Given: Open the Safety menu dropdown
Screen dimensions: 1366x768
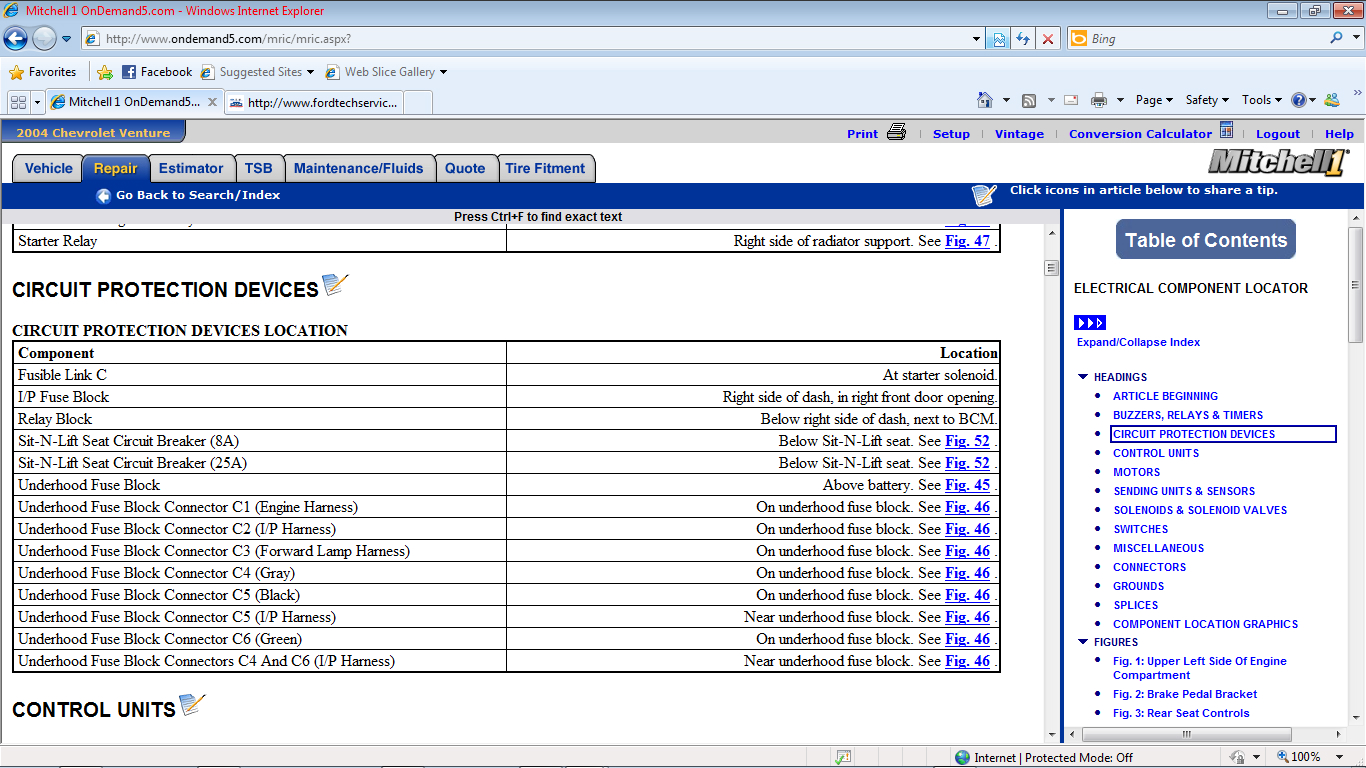Looking at the screenshot, I should 1207,100.
